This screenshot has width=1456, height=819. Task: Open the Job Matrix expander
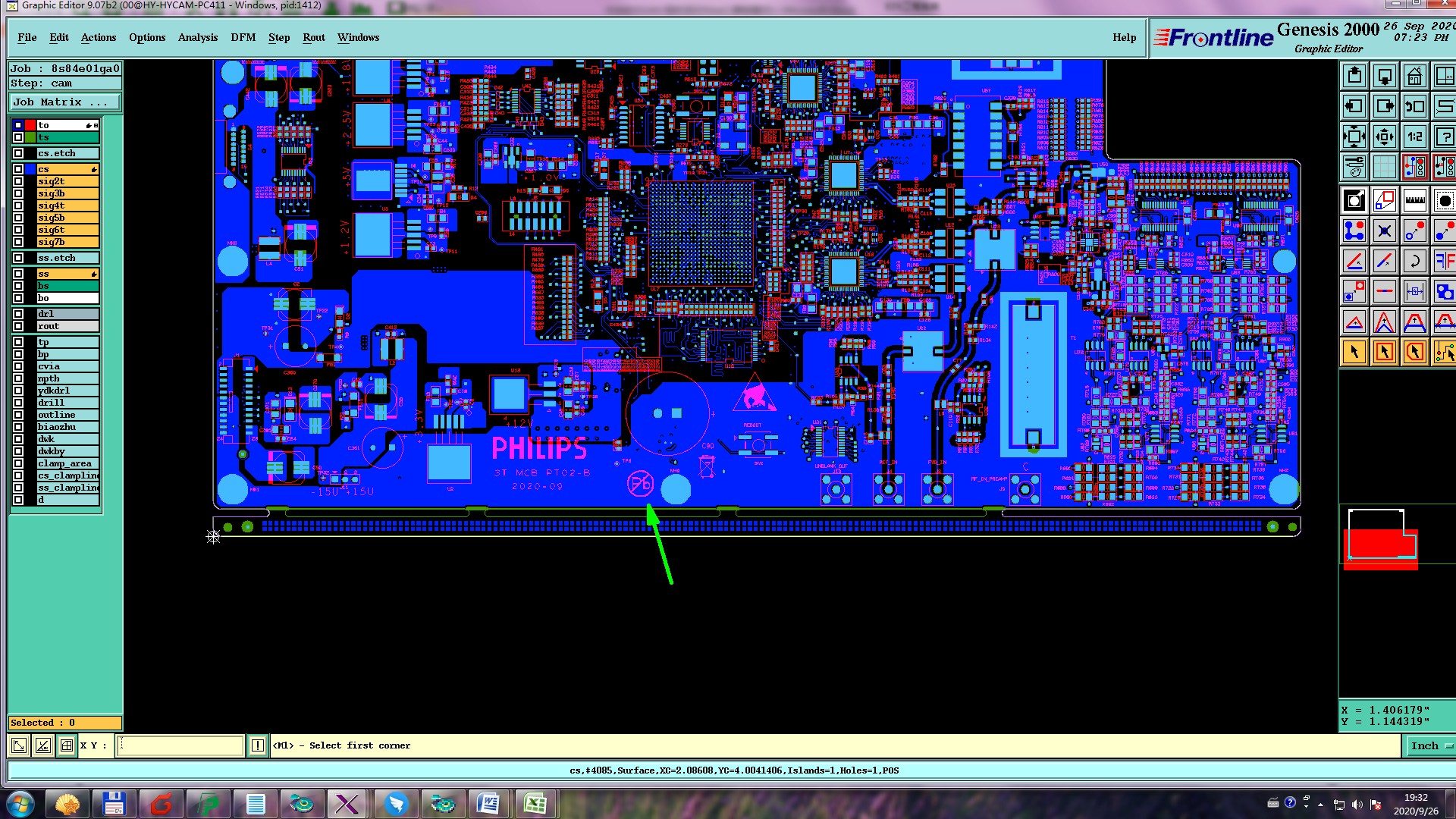[65, 102]
